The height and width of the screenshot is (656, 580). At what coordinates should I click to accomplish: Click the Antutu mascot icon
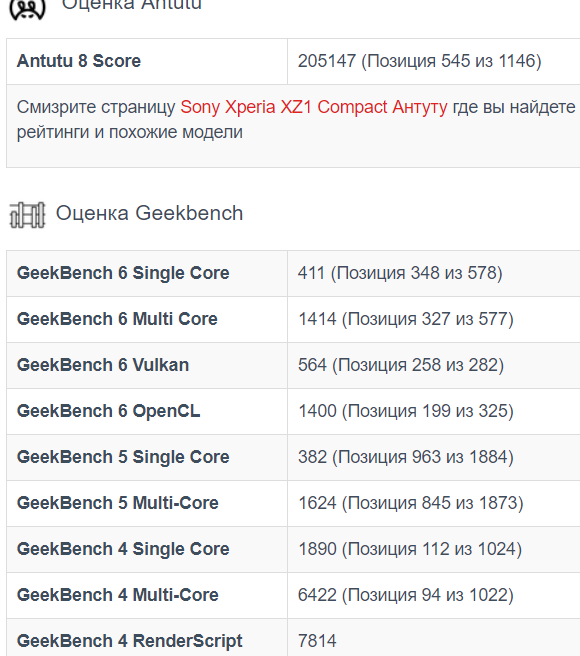(x=27, y=8)
